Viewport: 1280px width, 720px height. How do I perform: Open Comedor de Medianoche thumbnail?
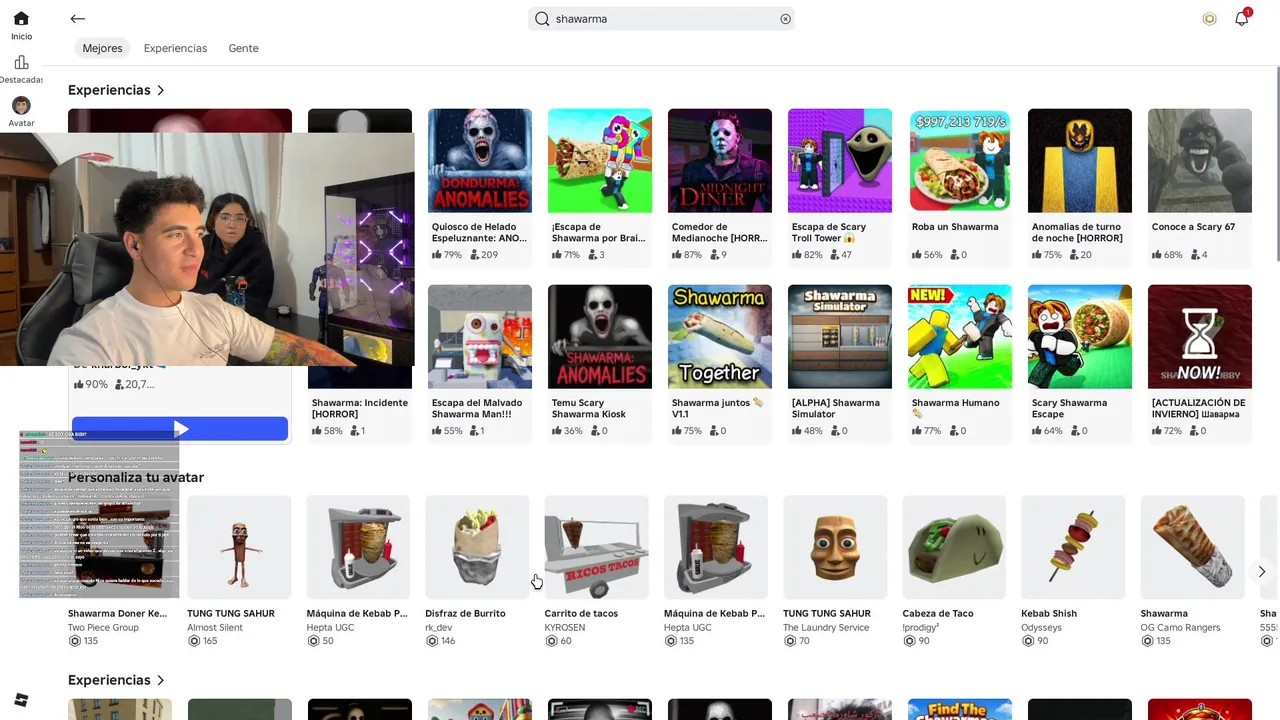720,161
